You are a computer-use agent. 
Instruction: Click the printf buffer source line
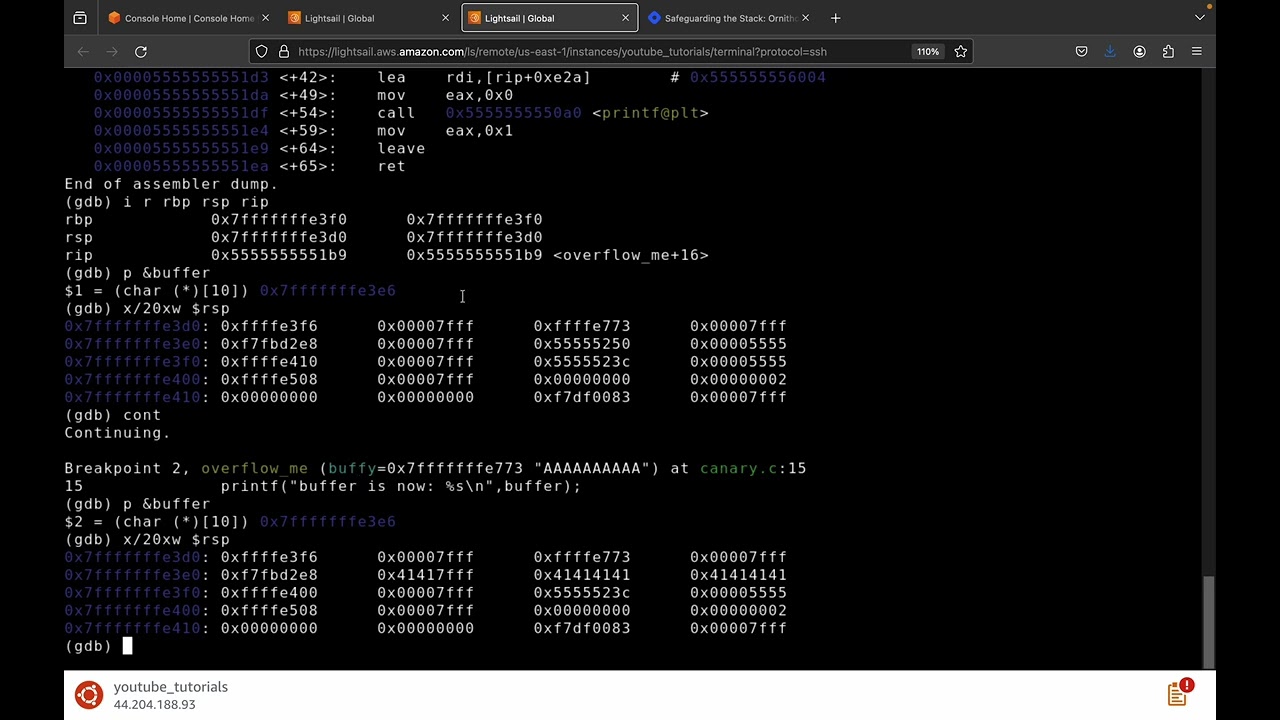click(400, 486)
